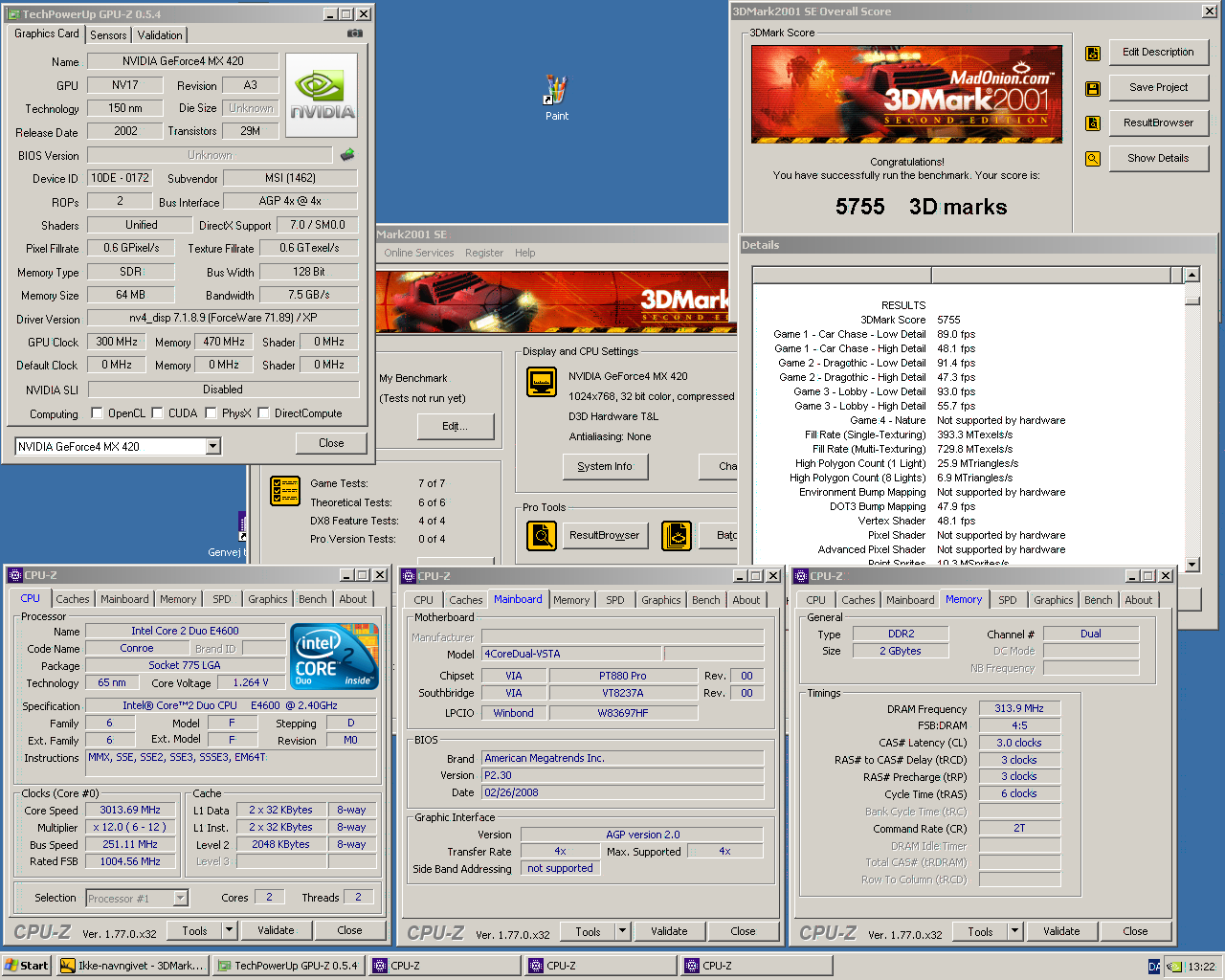Screen dimensions: 1225x980
Task: Click the Batch document icon in Pro Tools
Action: [677, 536]
